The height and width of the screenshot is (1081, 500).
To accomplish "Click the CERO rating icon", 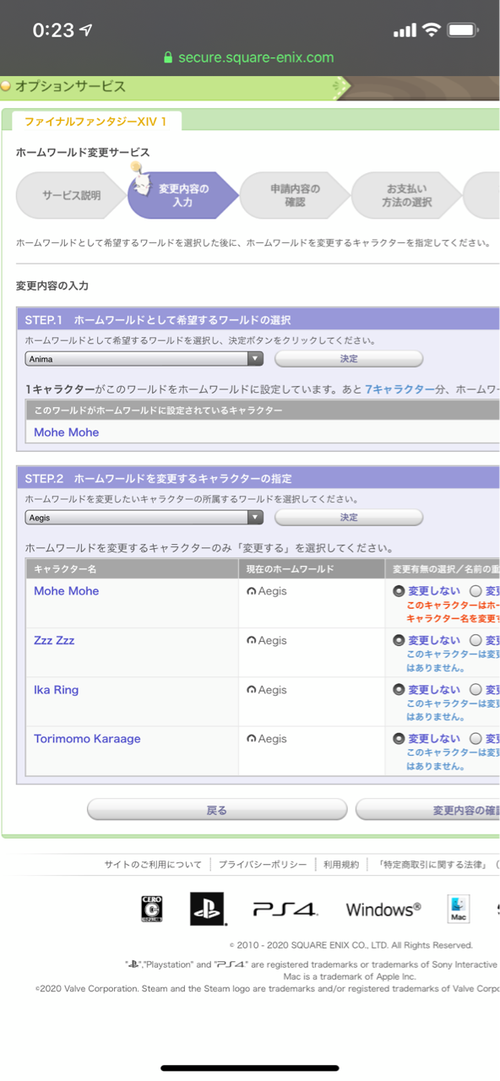I will 152,909.
